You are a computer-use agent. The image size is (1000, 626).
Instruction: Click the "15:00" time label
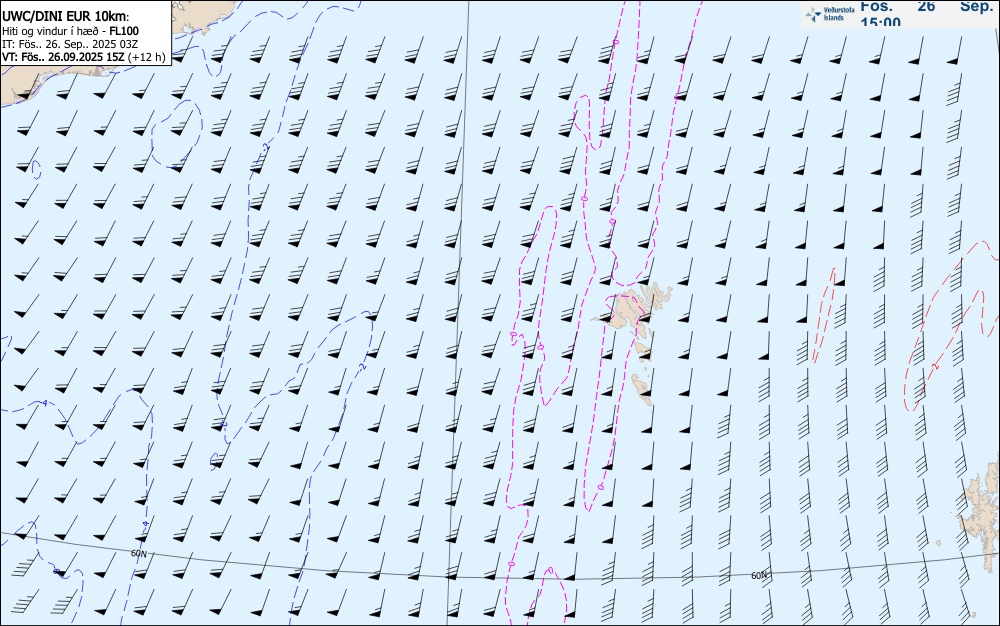(x=881, y=22)
